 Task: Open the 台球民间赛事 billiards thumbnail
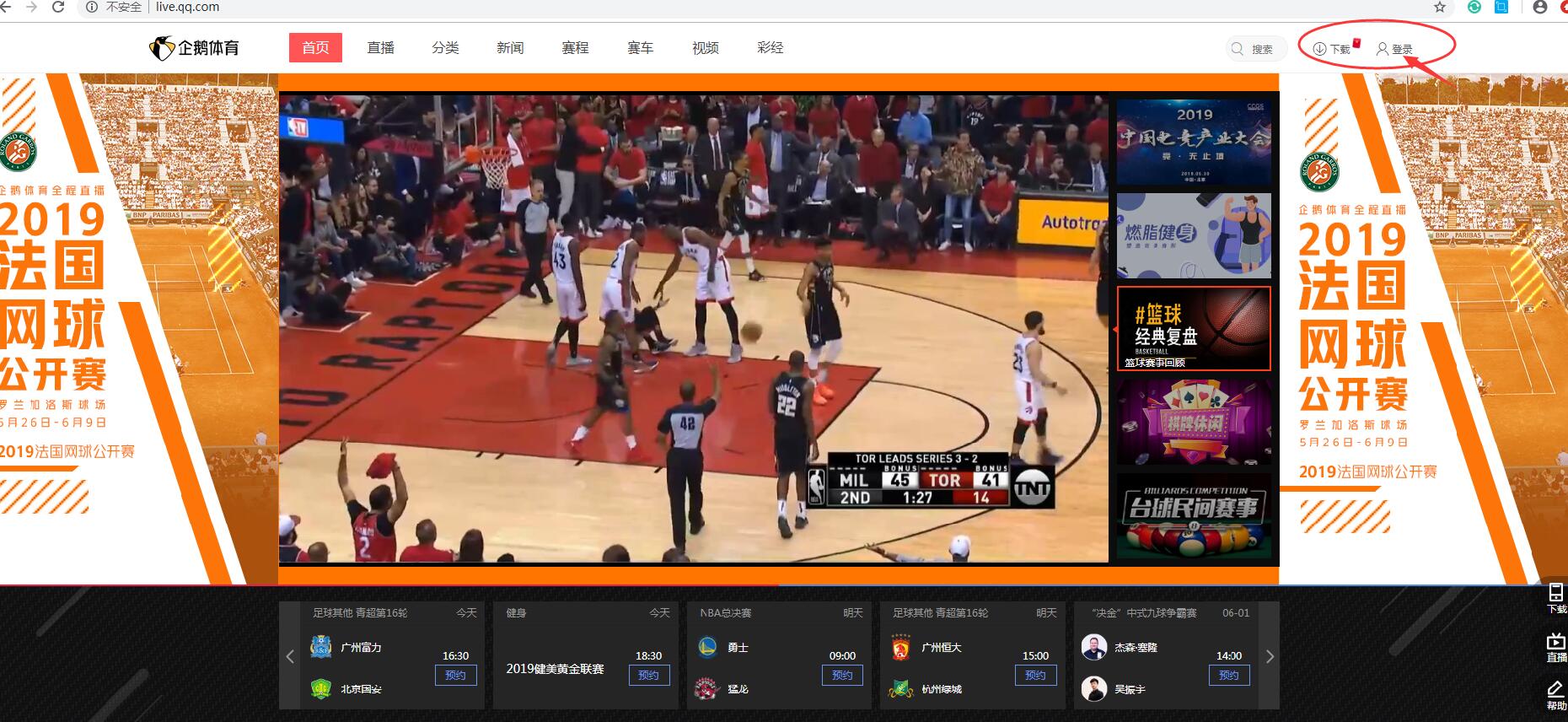(1194, 515)
